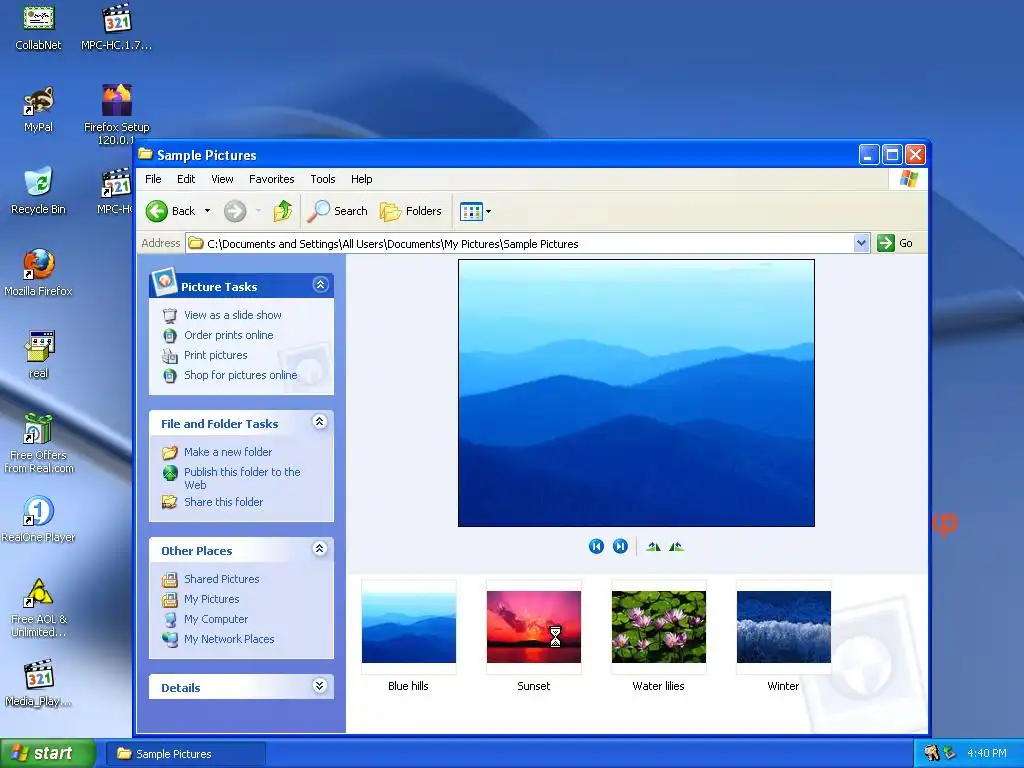Open the Views dropdown button
The height and width of the screenshot is (768, 1024).
[475, 211]
